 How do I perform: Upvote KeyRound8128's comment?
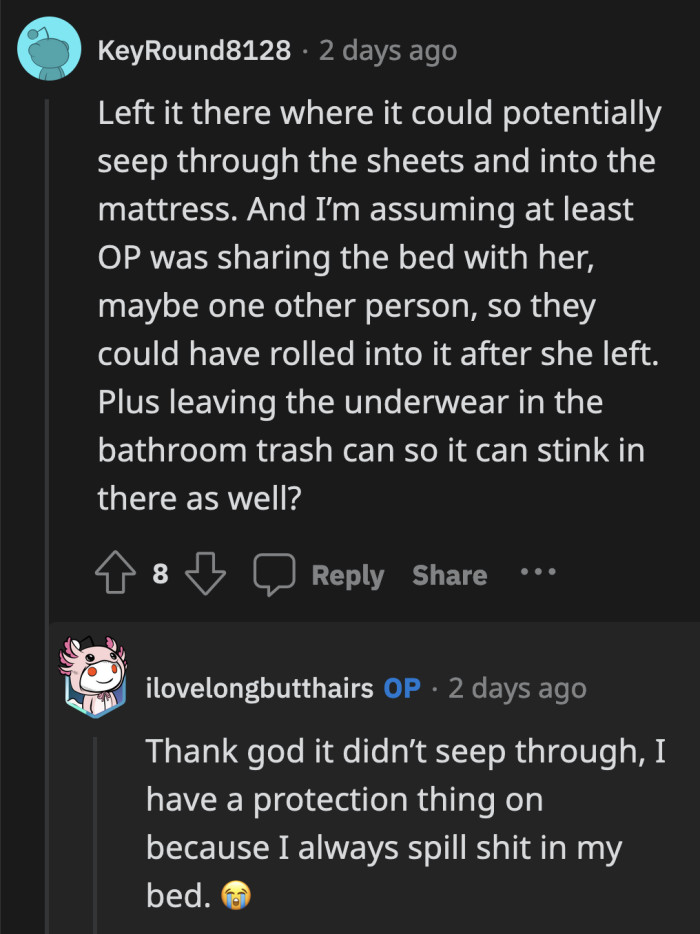click(x=118, y=574)
